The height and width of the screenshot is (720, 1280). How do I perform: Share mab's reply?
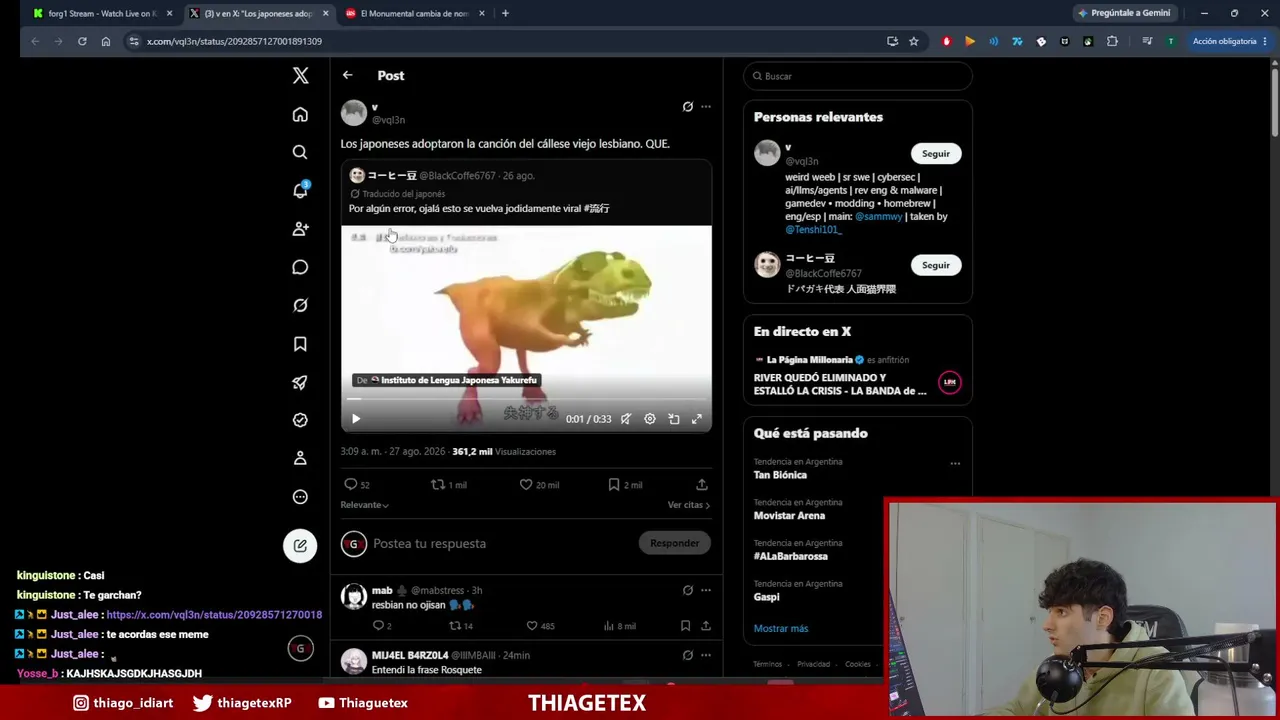(706, 626)
